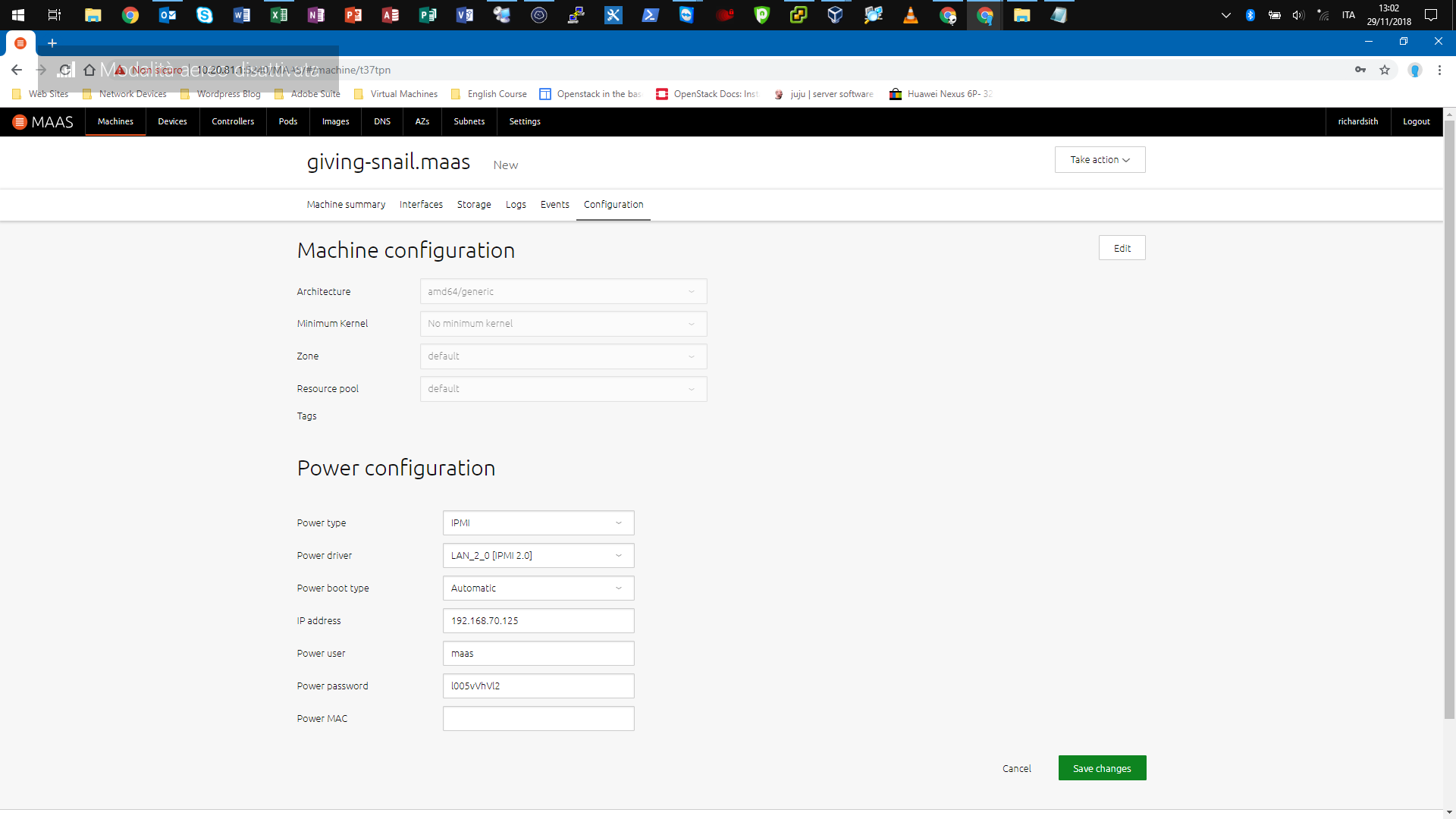Click the Cancel link

tap(1016, 768)
